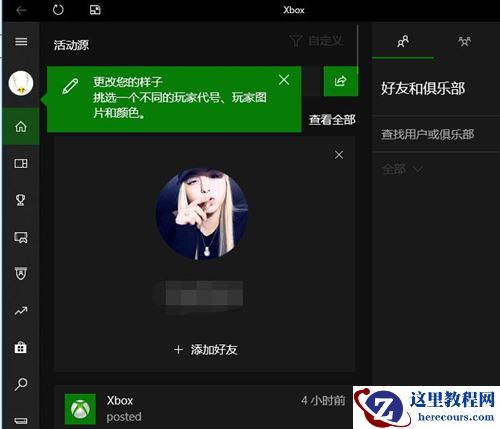500x429 pixels.
Task: Click the 查找用户或俱乐部 search field
Action: pos(436,134)
